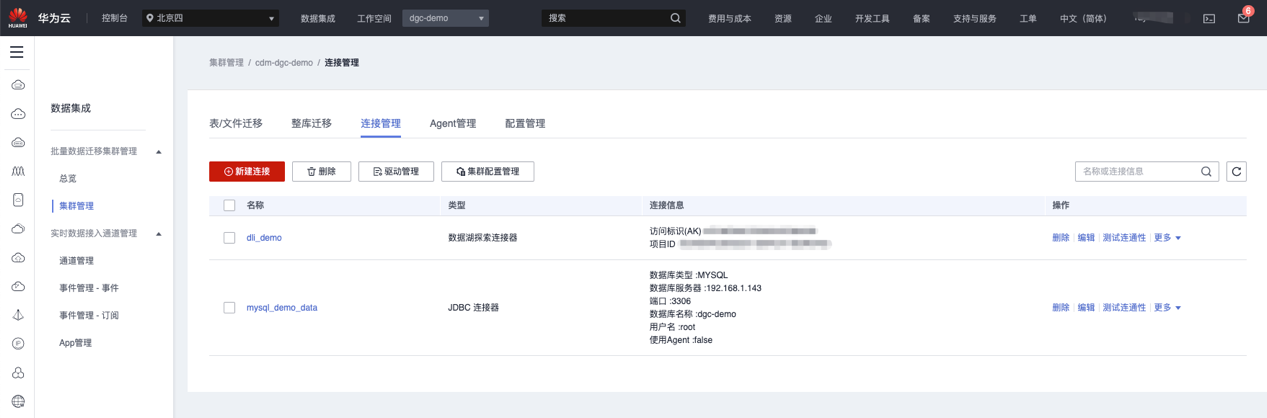
Task: Click the Huawei Cloud logo icon
Action: click(x=17, y=17)
